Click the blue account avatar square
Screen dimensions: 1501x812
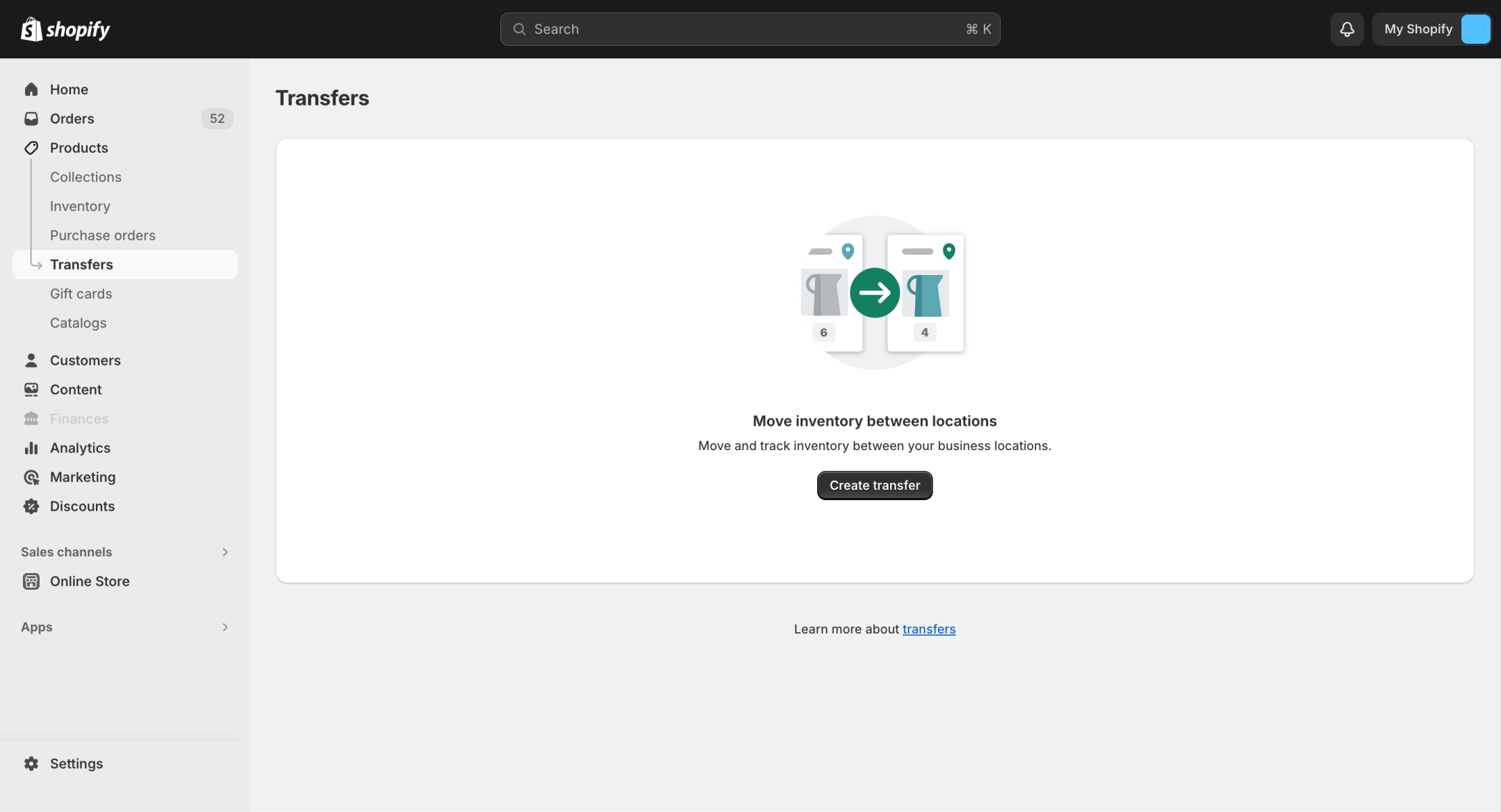(x=1475, y=29)
